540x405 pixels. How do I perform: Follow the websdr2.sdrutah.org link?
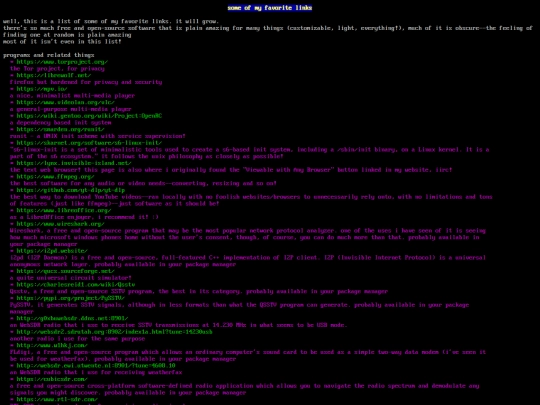point(114,332)
